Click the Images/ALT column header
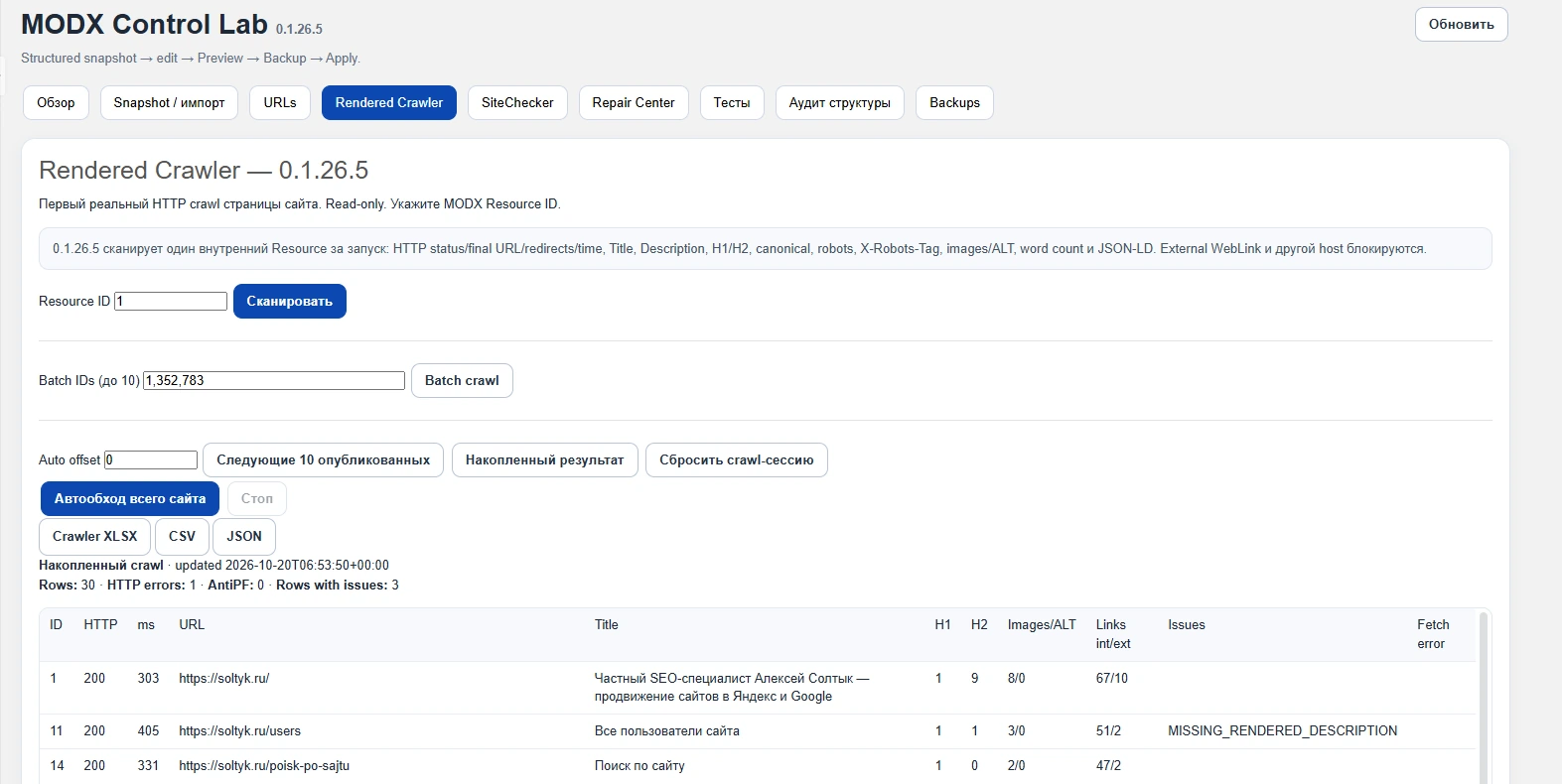This screenshot has height=784, width=1562. click(x=1042, y=624)
